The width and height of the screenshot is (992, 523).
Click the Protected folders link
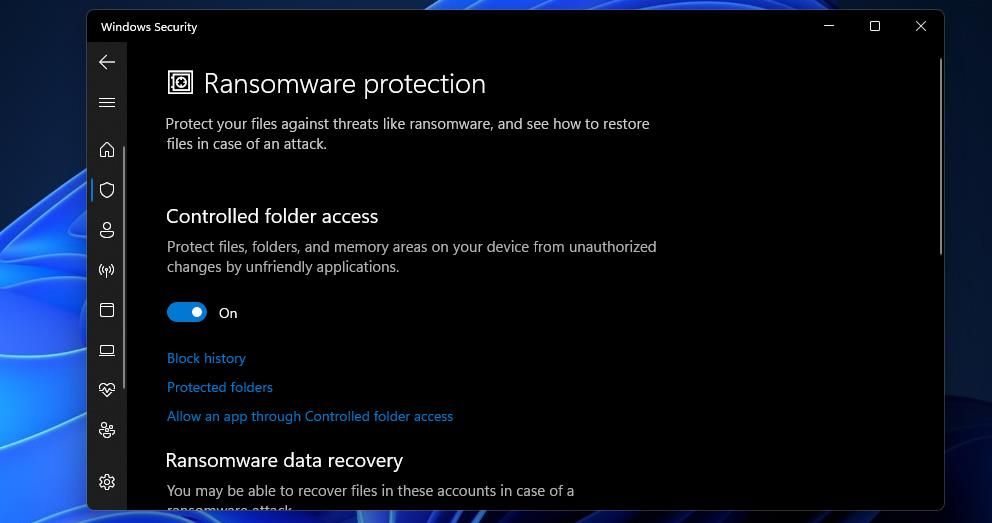[220, 387]
